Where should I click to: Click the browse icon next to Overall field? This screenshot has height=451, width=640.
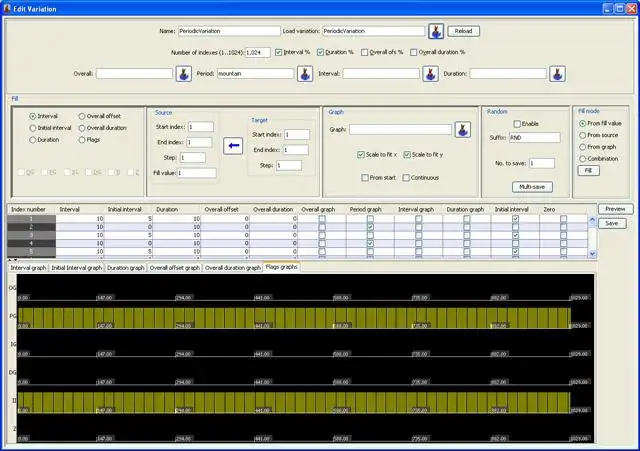pos(184,73)
